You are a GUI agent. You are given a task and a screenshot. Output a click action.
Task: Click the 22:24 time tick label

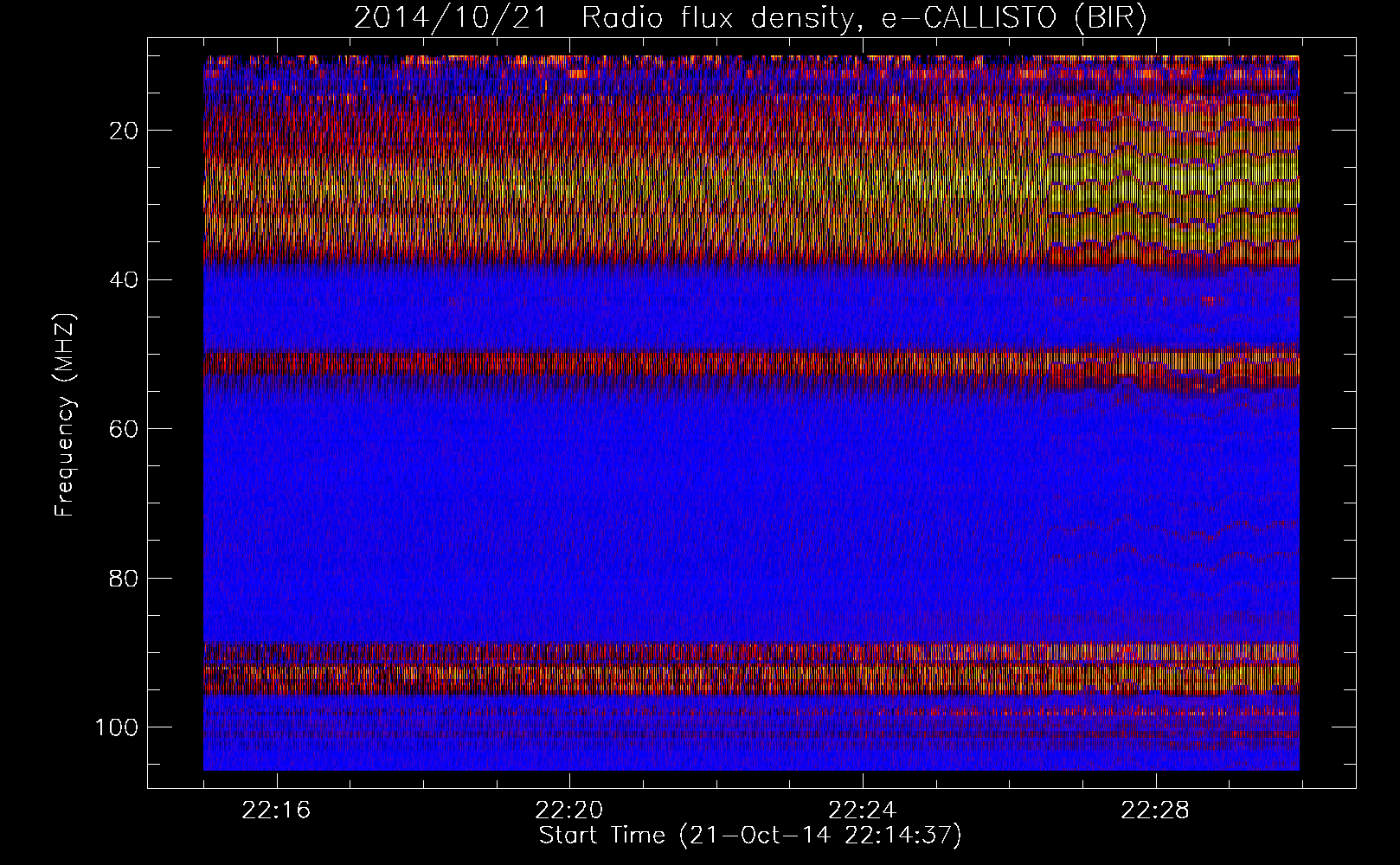(x=863, y=811)
